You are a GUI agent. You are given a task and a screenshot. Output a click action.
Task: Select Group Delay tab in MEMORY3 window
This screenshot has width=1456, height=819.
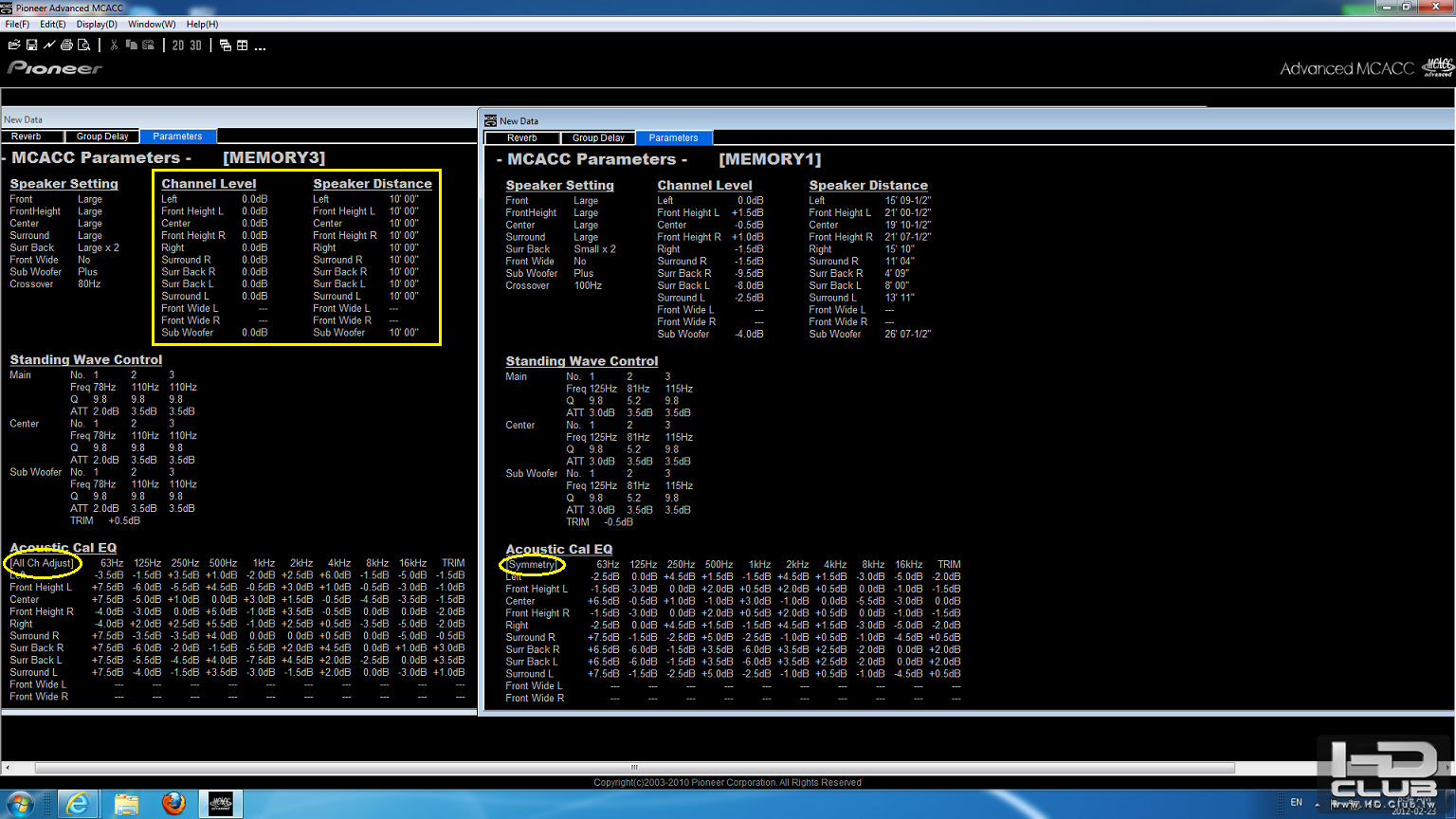tap(102, 136)
